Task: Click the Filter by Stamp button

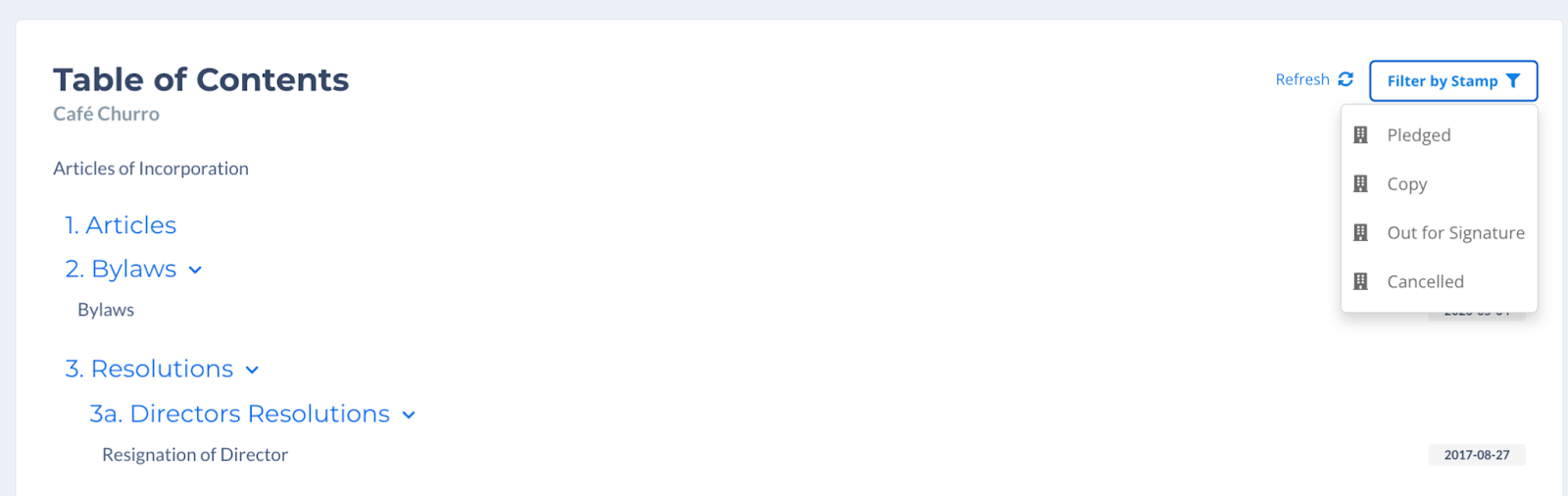Action: tap(1453, 80)
